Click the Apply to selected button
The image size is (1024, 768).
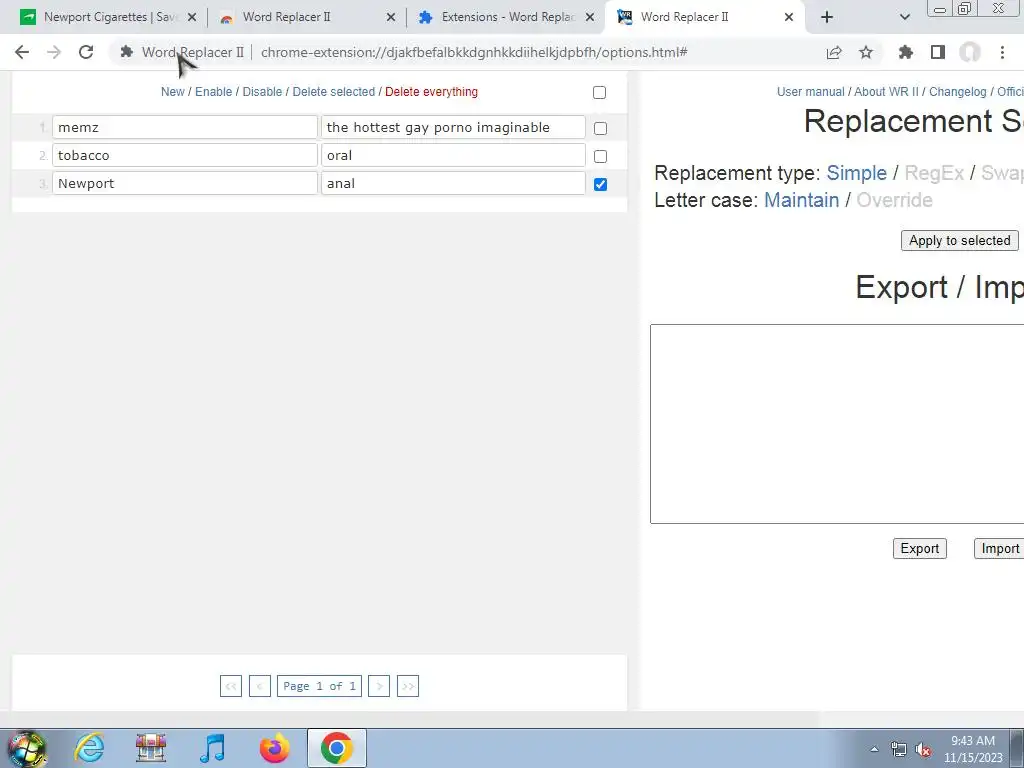tap(959, 240)
